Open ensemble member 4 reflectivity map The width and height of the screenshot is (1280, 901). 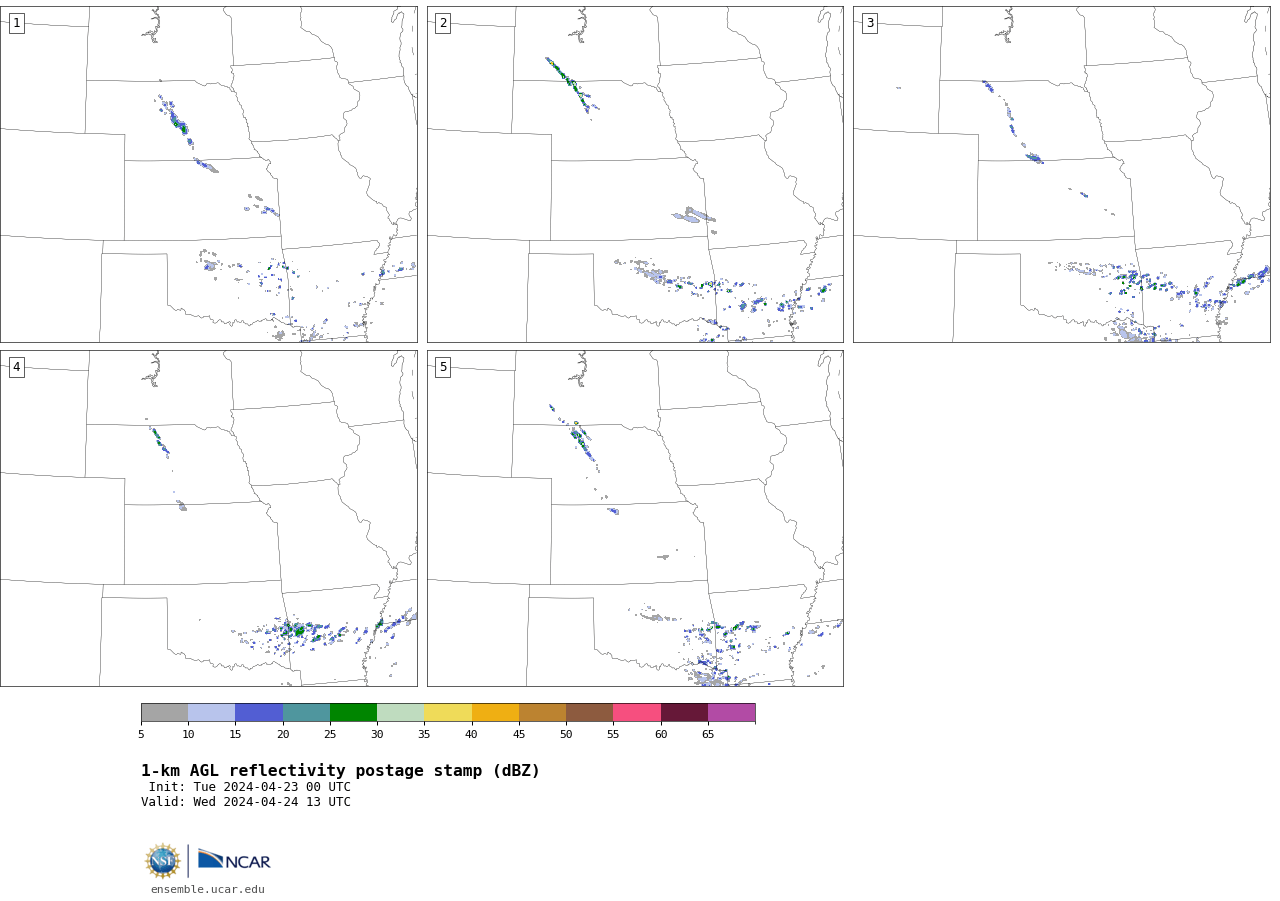click(208, 518)
